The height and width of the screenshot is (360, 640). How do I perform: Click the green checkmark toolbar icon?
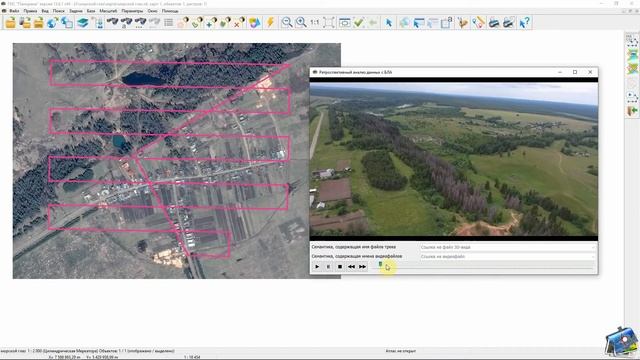click(x=359, y=22)
